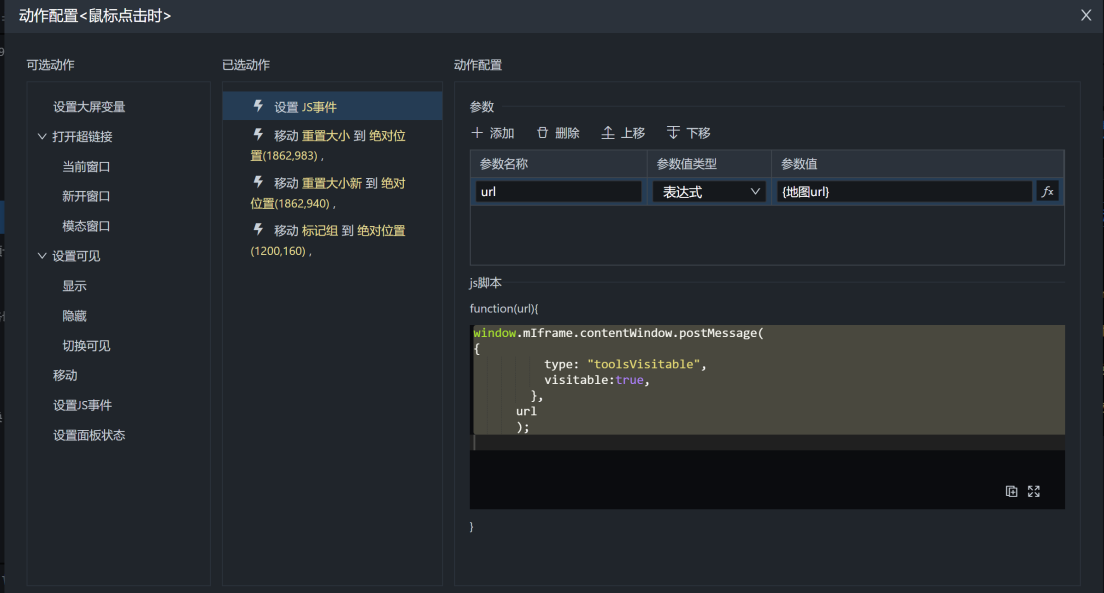This screenshot has width=1104, height=593.
Task: Select the 移动 标记组 action entry
Action: [x=332, y=240]
